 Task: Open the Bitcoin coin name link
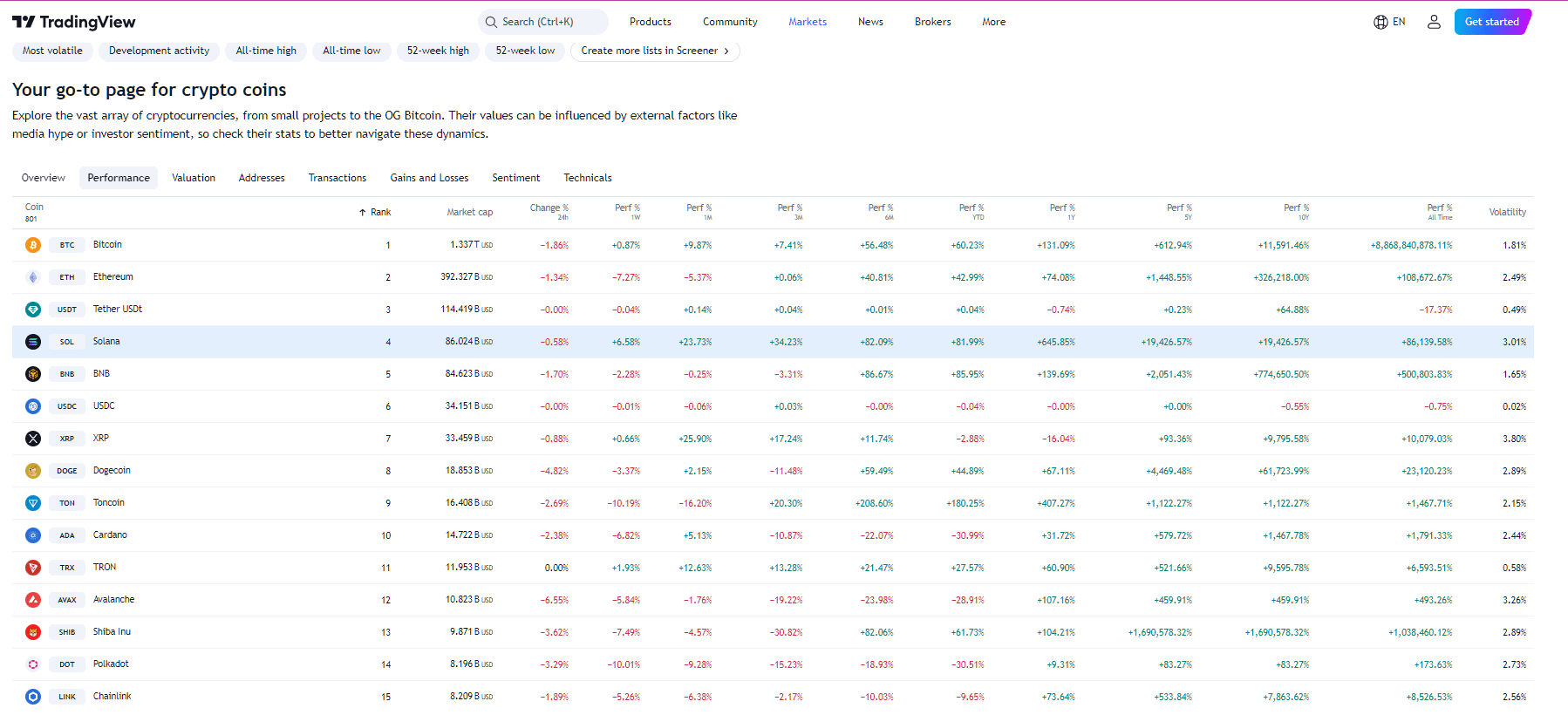(x=107, y=245)
